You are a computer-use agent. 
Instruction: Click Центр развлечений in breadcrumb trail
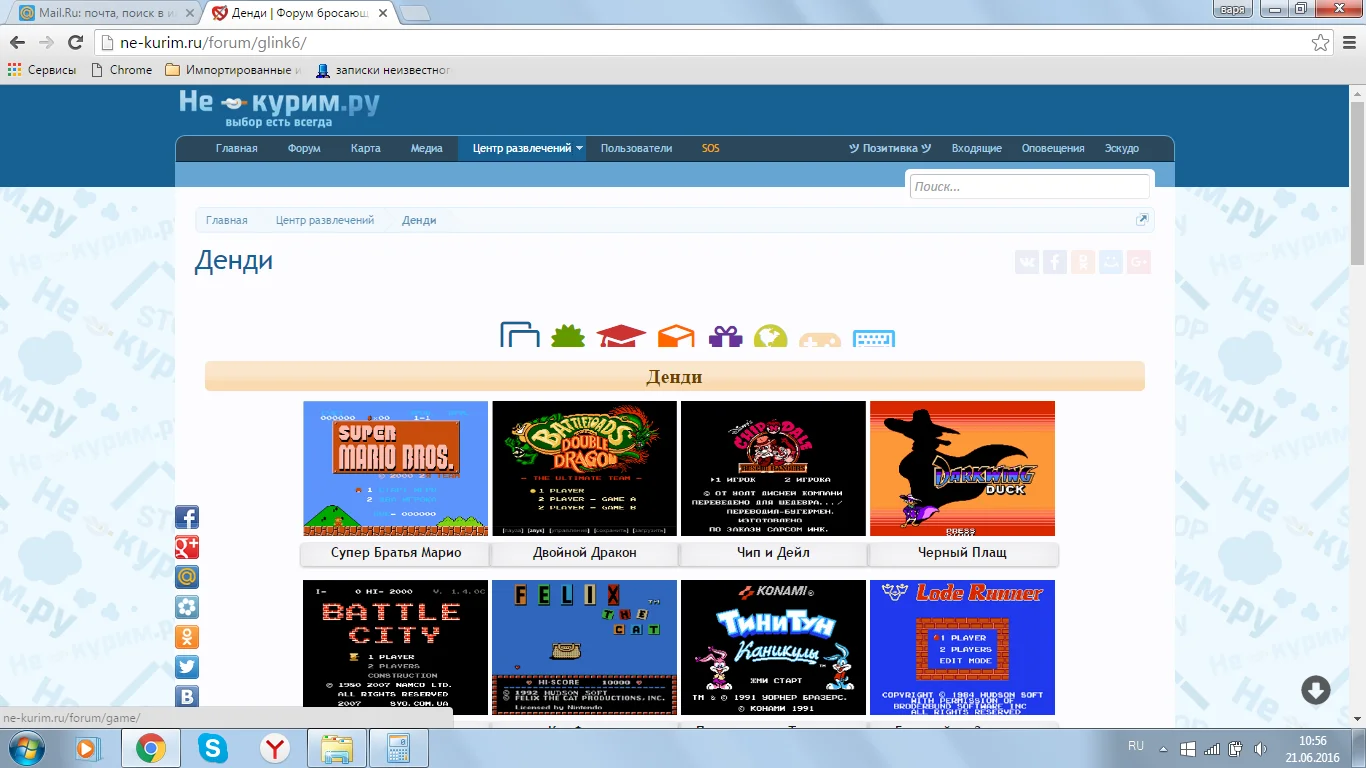(x=325, y=220)
